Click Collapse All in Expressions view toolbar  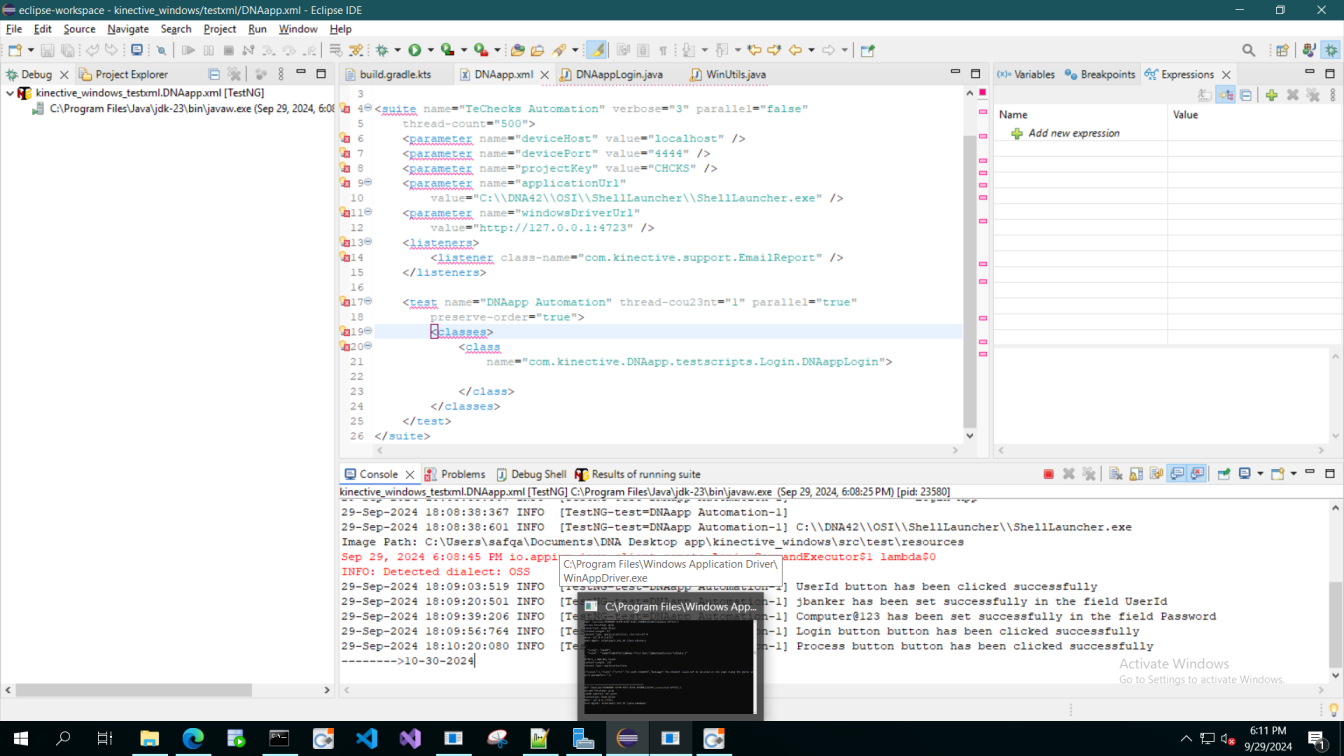(1246, 95)
